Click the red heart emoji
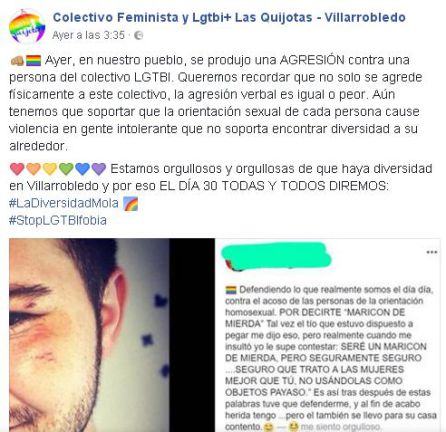The width and height of the screenshot is (446, 432). pos(17,169)
